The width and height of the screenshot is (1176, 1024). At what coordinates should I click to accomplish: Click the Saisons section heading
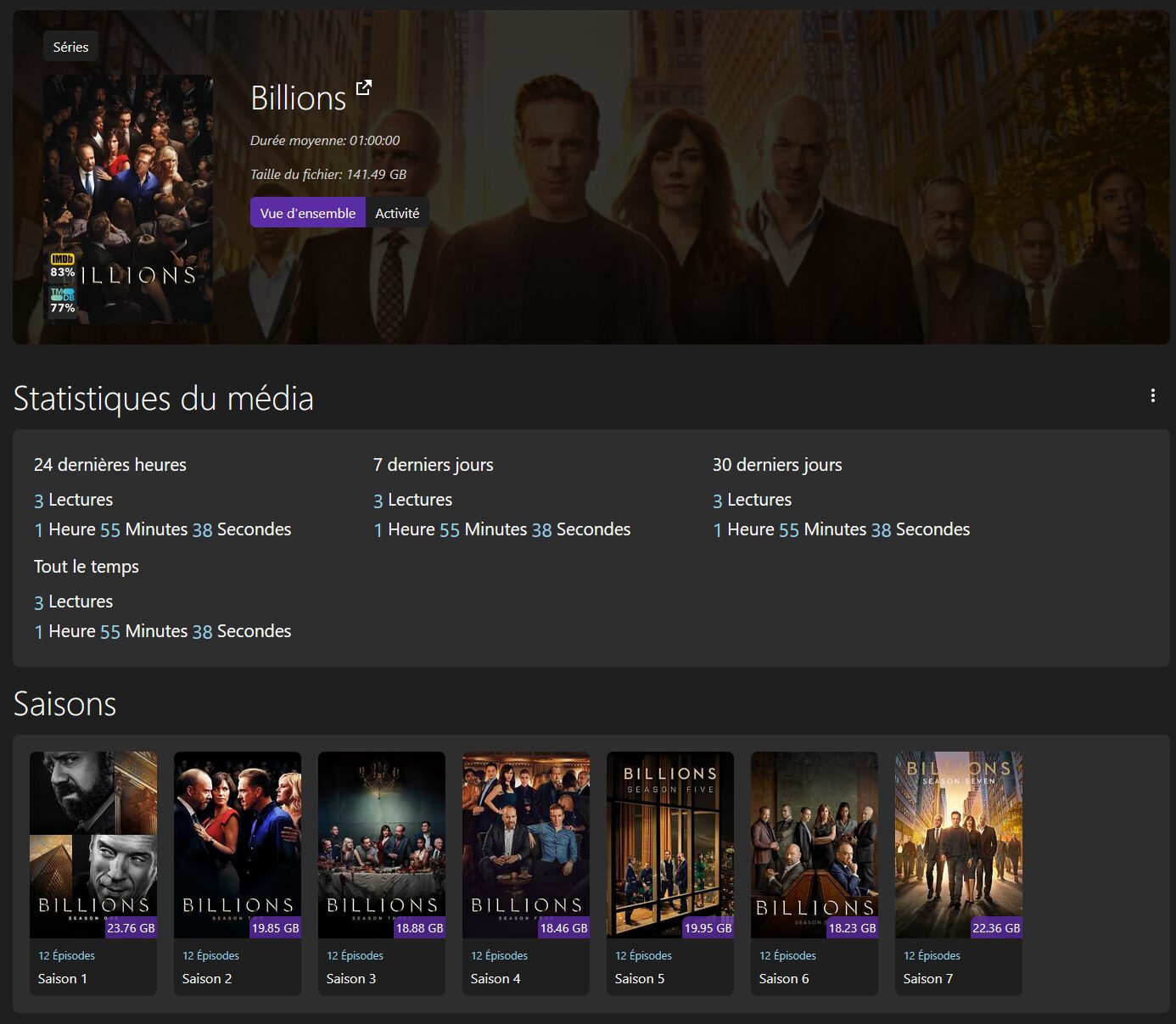tap(65, 704)
